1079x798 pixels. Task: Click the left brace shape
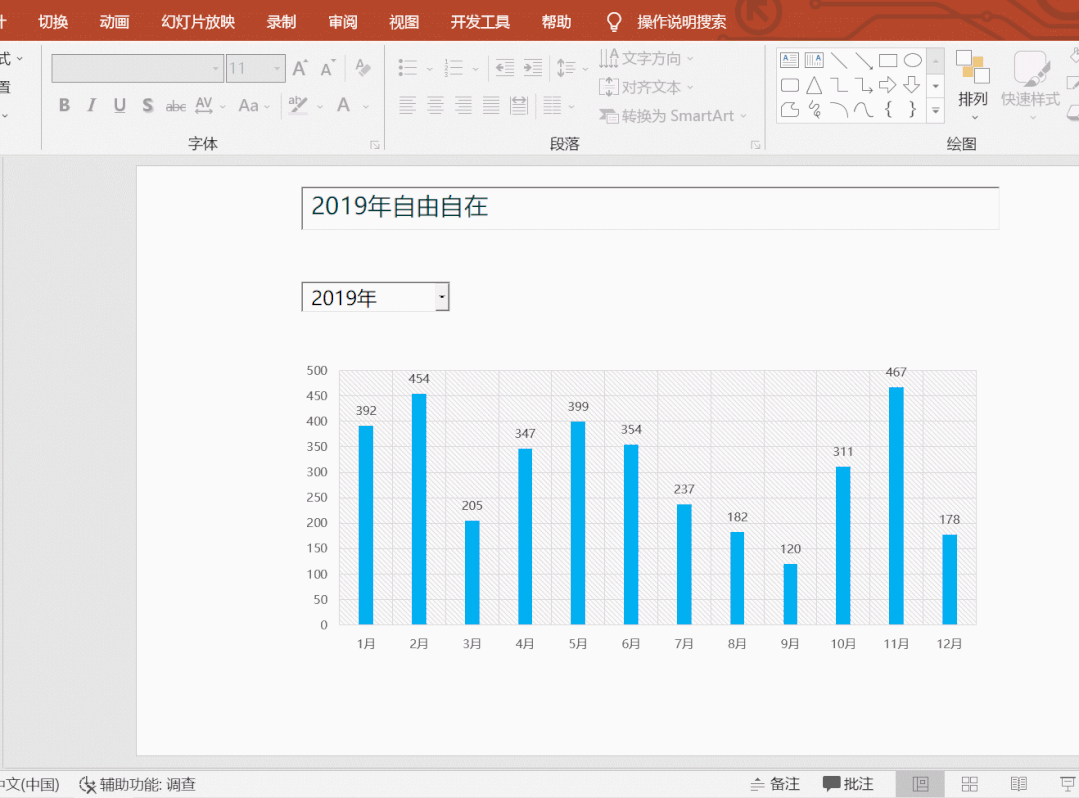pyautogui.click(x=888, y=110)
